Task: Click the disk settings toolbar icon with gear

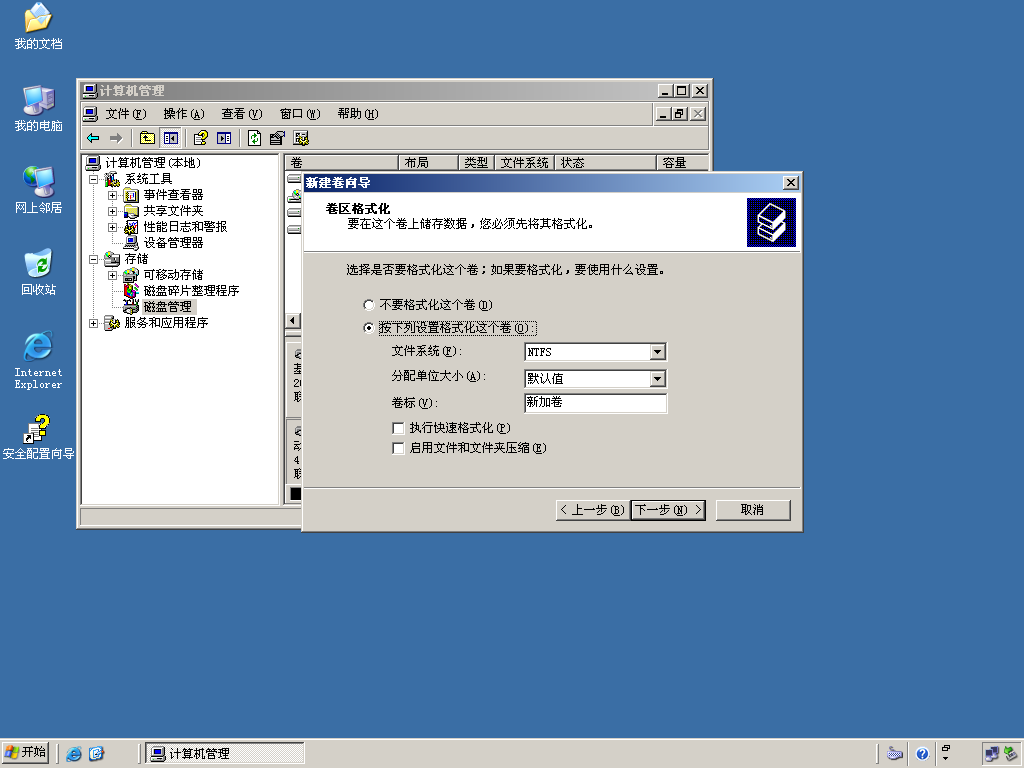Action: (301, 138)
